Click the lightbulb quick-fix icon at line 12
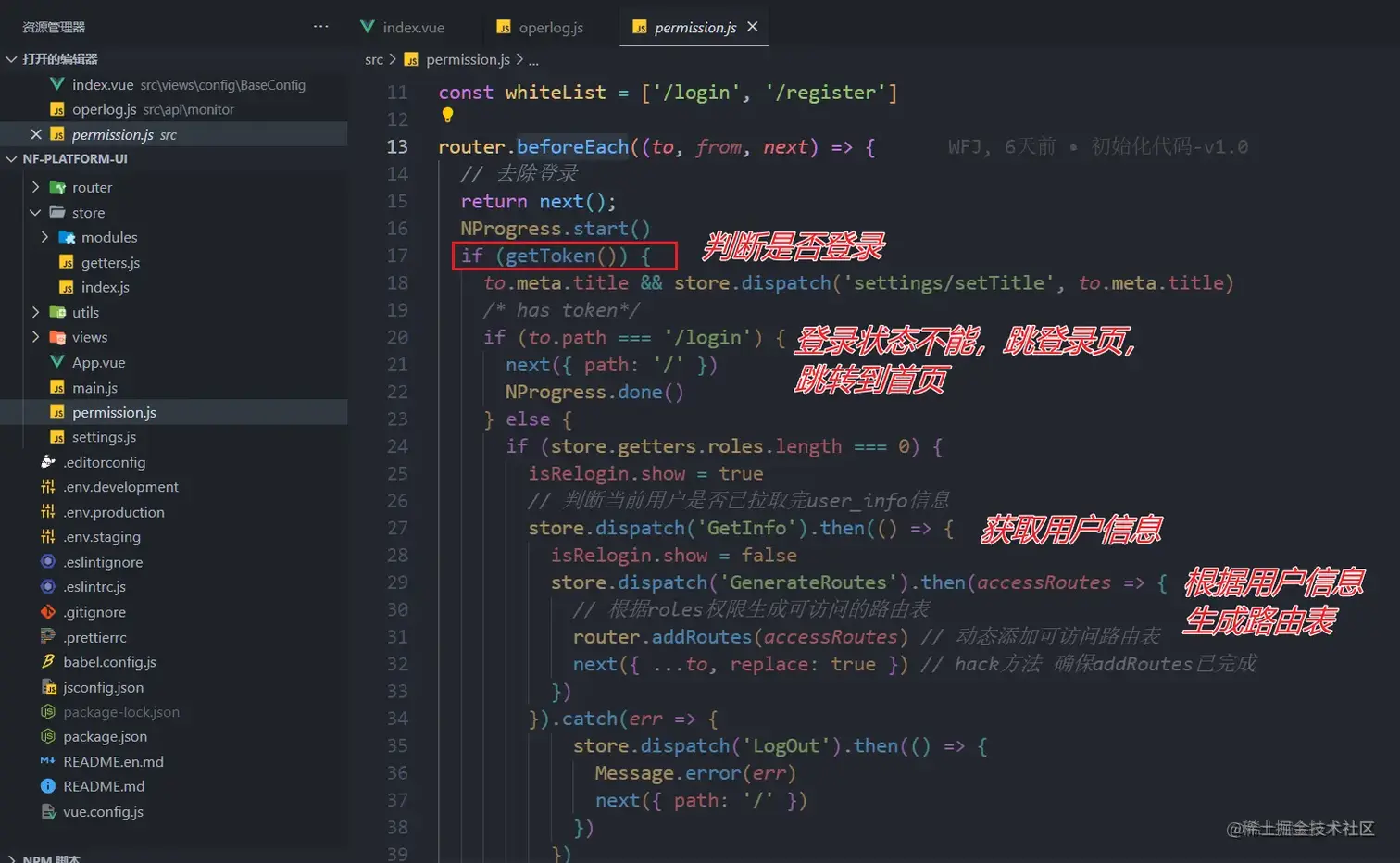The width and height of the screenshot is (1400, 863). click(x=447, y=116)
